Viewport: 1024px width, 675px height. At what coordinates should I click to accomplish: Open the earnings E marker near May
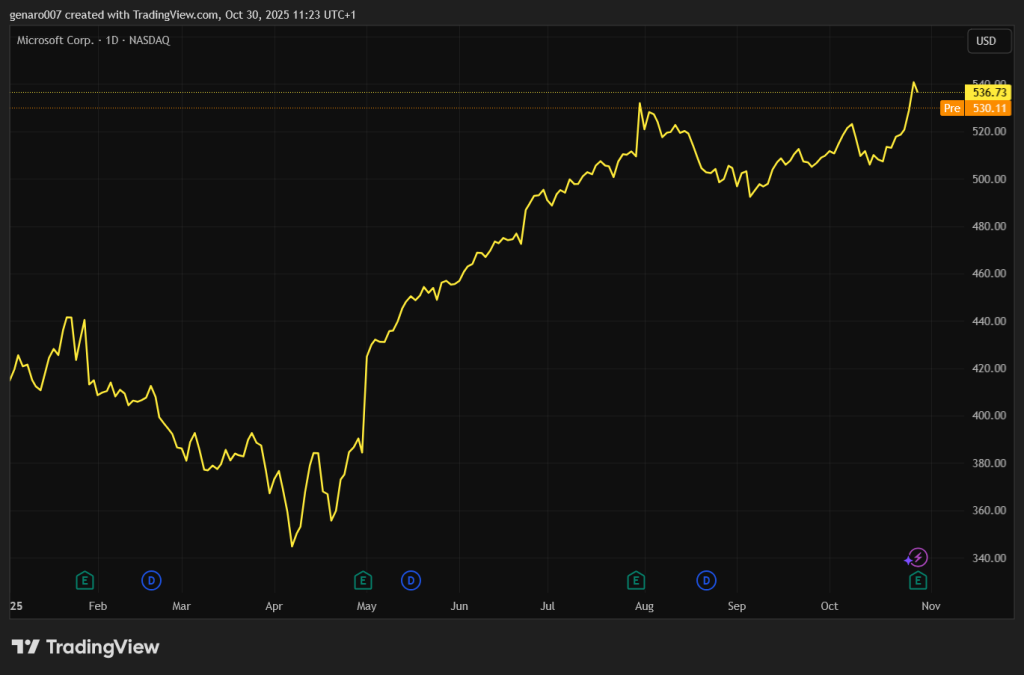click(x=363, y=580)
